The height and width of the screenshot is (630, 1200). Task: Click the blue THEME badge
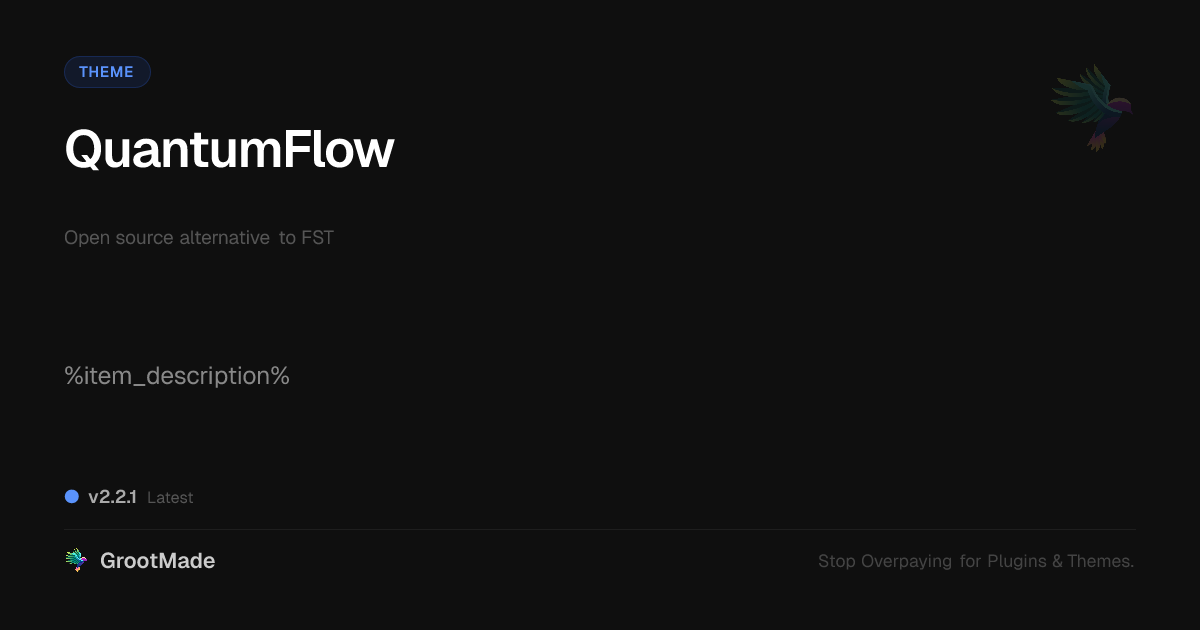107,72
